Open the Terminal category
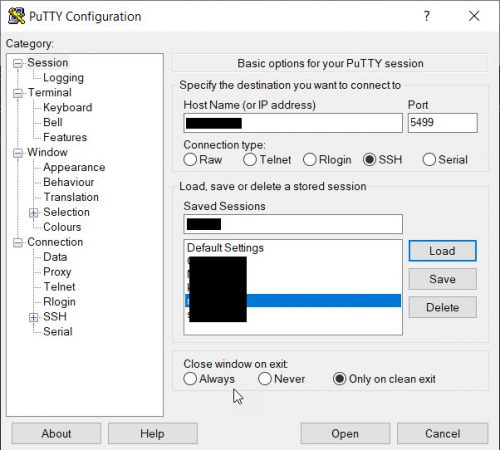 point(50,92)
